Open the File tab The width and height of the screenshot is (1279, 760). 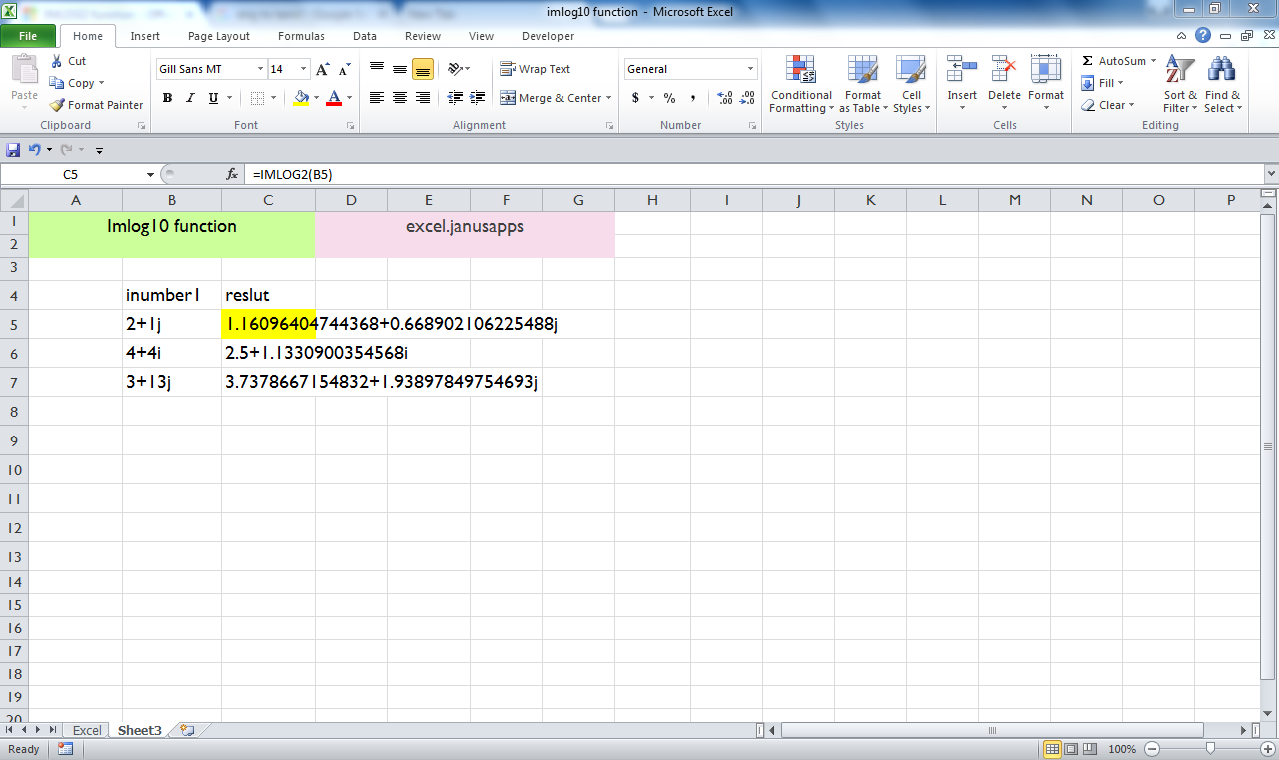(x=28, y=36)
